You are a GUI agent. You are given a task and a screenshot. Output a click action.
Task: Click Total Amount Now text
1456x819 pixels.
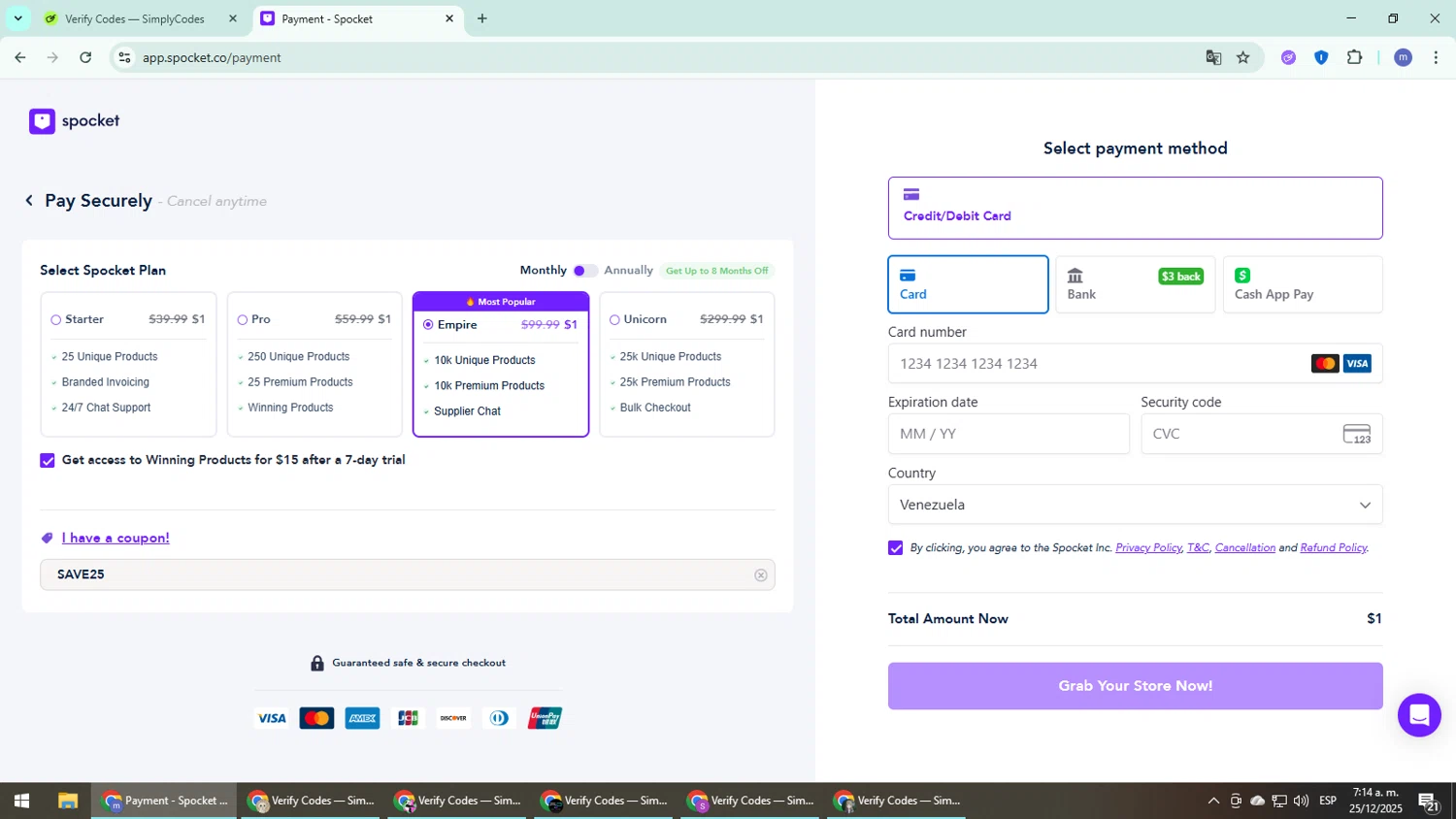point(947,619)
